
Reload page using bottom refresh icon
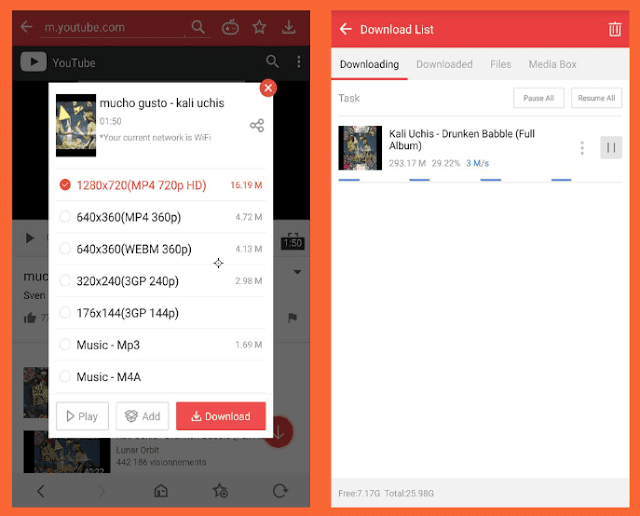(280, 491)
